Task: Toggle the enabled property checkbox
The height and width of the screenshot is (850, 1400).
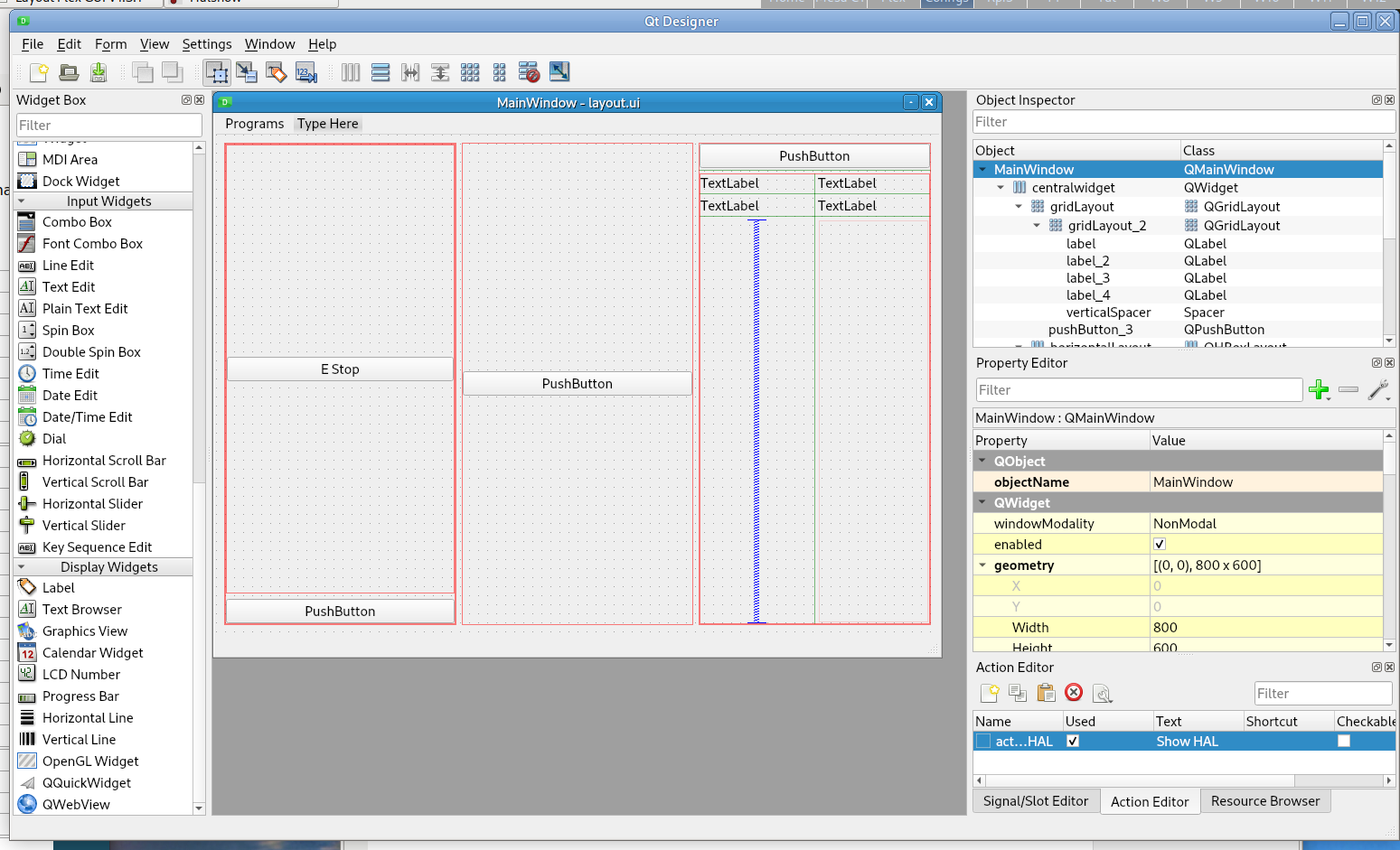Action: (1160, 545)
